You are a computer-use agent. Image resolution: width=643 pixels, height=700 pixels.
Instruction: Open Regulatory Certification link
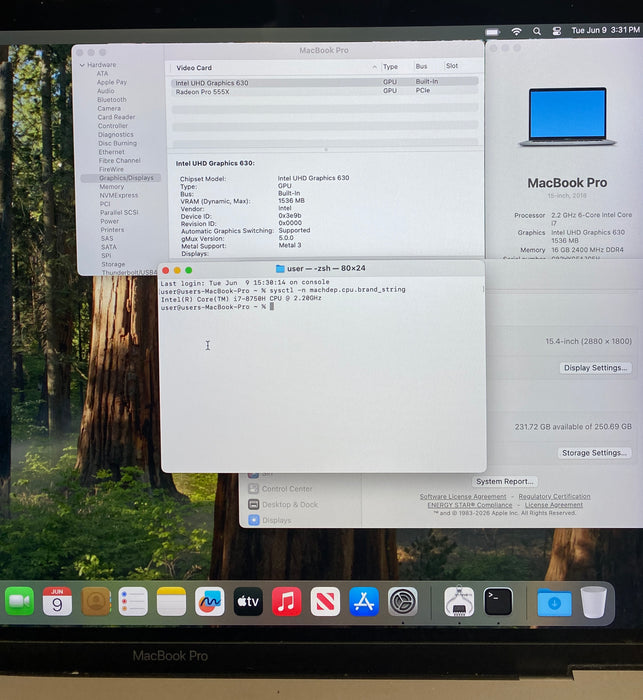click(x=554, y=496)
